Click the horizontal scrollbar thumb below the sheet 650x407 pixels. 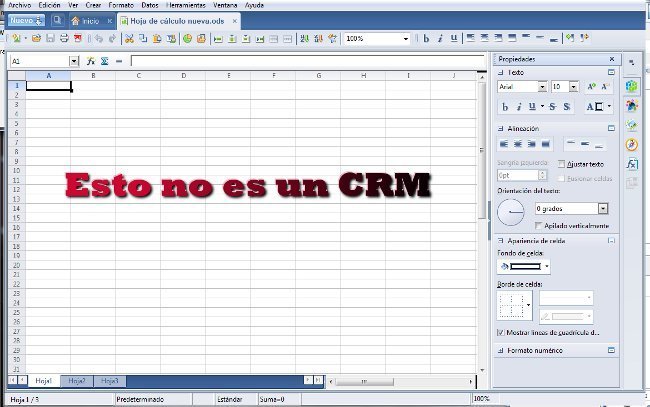click(364, 381)
